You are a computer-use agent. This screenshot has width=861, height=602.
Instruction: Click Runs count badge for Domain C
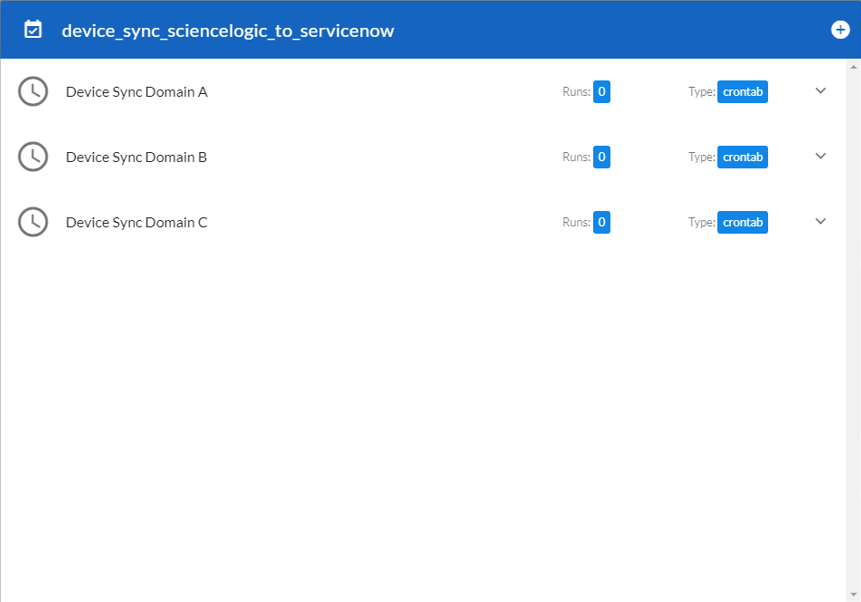click(601, 222)
